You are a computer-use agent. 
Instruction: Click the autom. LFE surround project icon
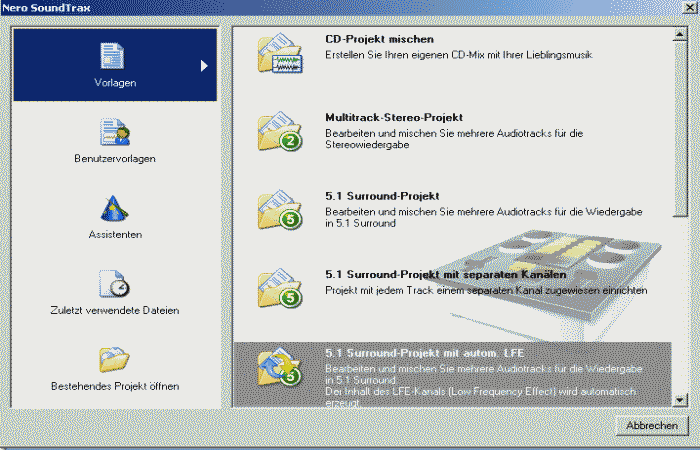[280, 367]
